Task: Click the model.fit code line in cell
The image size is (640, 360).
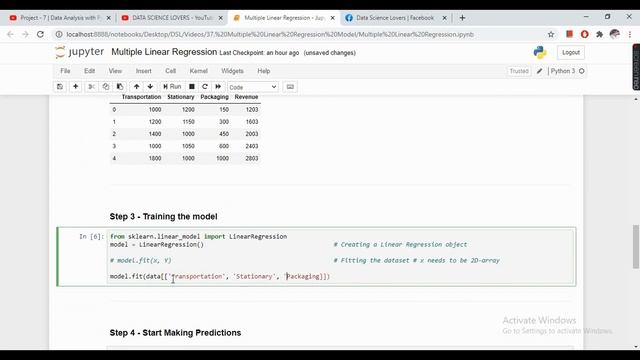Action: [x=220, y=276]
